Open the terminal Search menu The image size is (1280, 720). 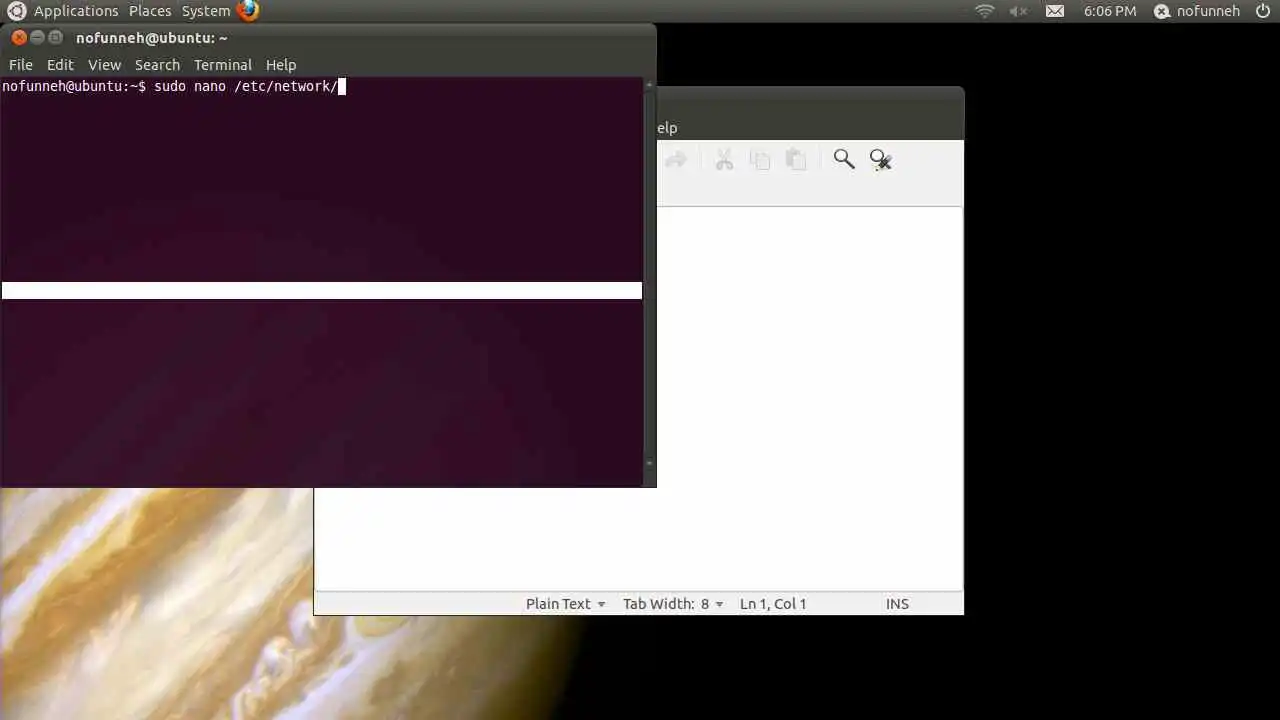coord(157,65)
